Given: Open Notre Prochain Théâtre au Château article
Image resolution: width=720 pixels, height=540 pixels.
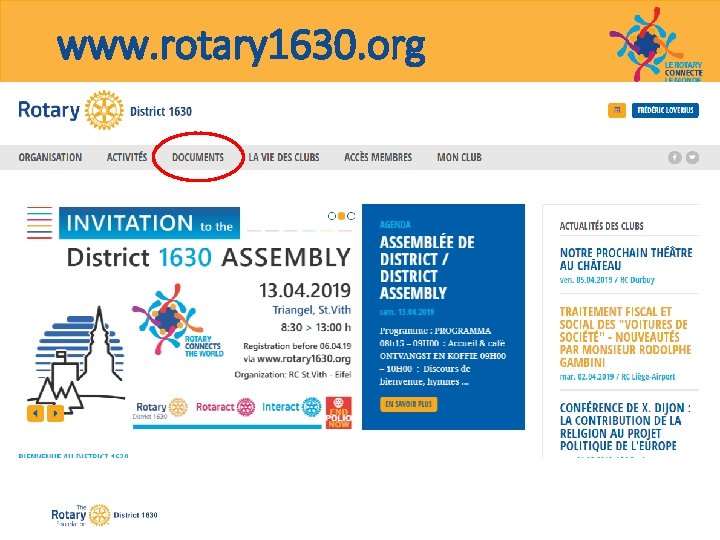Looking at the screenshot, I should point(626,259).
